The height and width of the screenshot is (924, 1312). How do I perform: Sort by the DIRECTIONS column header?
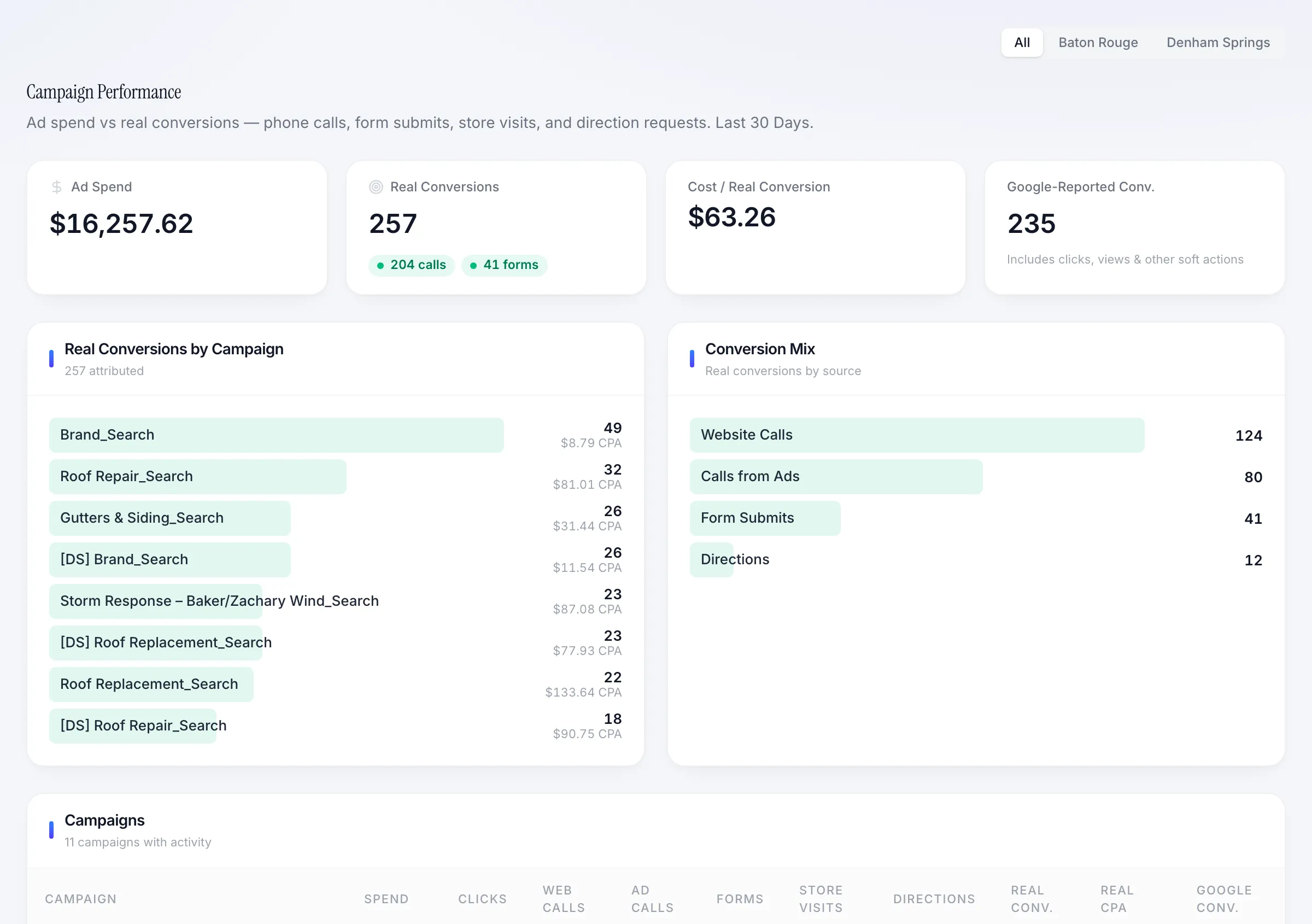click(934, 899)
